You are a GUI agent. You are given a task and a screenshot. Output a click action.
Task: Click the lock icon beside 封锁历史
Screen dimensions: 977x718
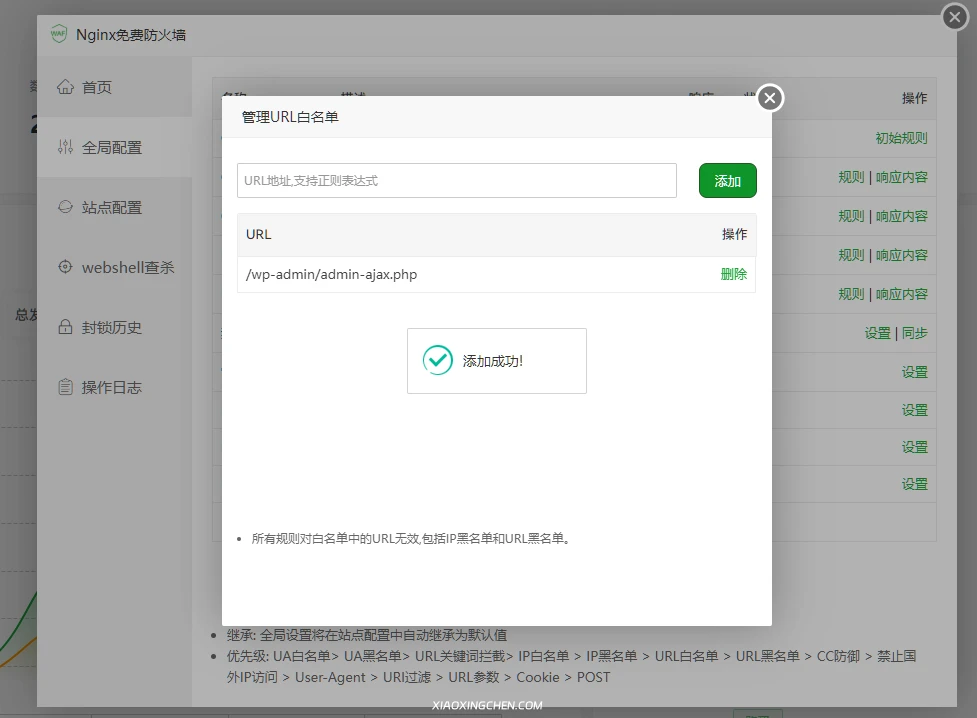coord(66,327)
